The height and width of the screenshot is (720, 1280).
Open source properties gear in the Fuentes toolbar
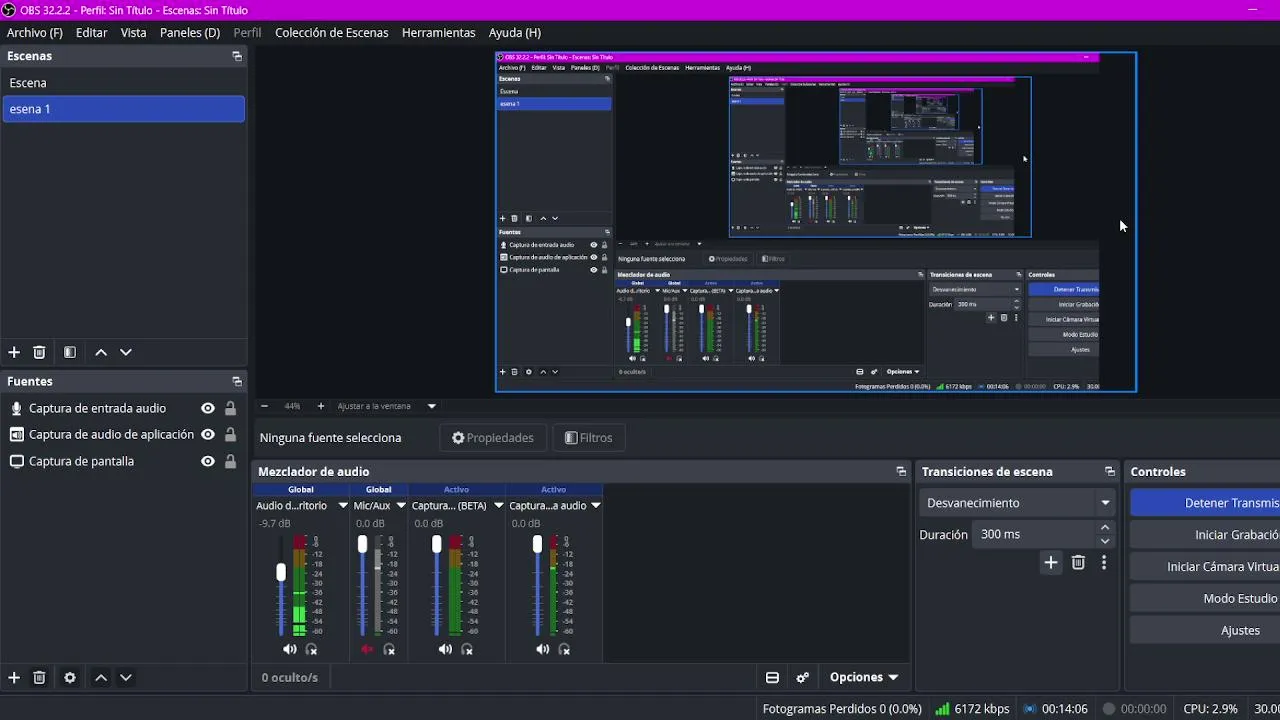(x=70, y=677)
